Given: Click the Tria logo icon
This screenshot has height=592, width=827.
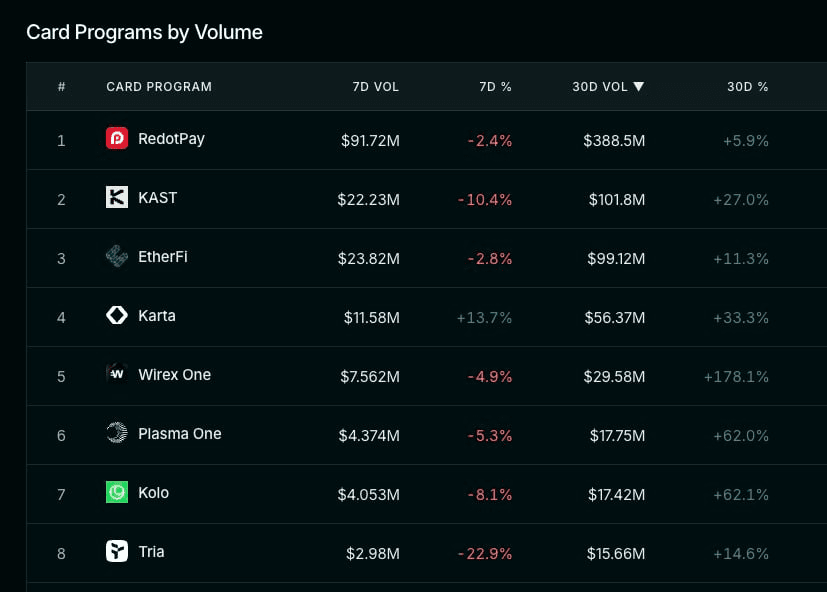Looking at the screenshot, I should [x=117, y=551].
